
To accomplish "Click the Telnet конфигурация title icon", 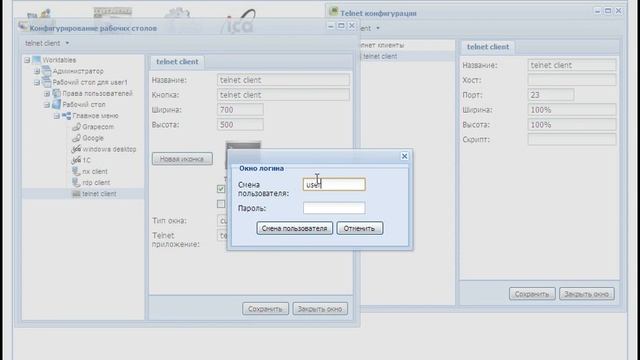I will pyautogui.click(x=333, y=12).
